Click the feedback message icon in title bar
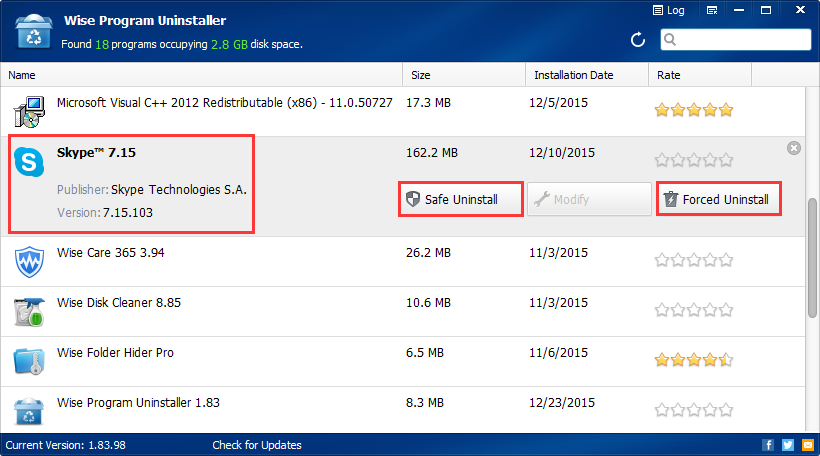 tap(712, 10)
